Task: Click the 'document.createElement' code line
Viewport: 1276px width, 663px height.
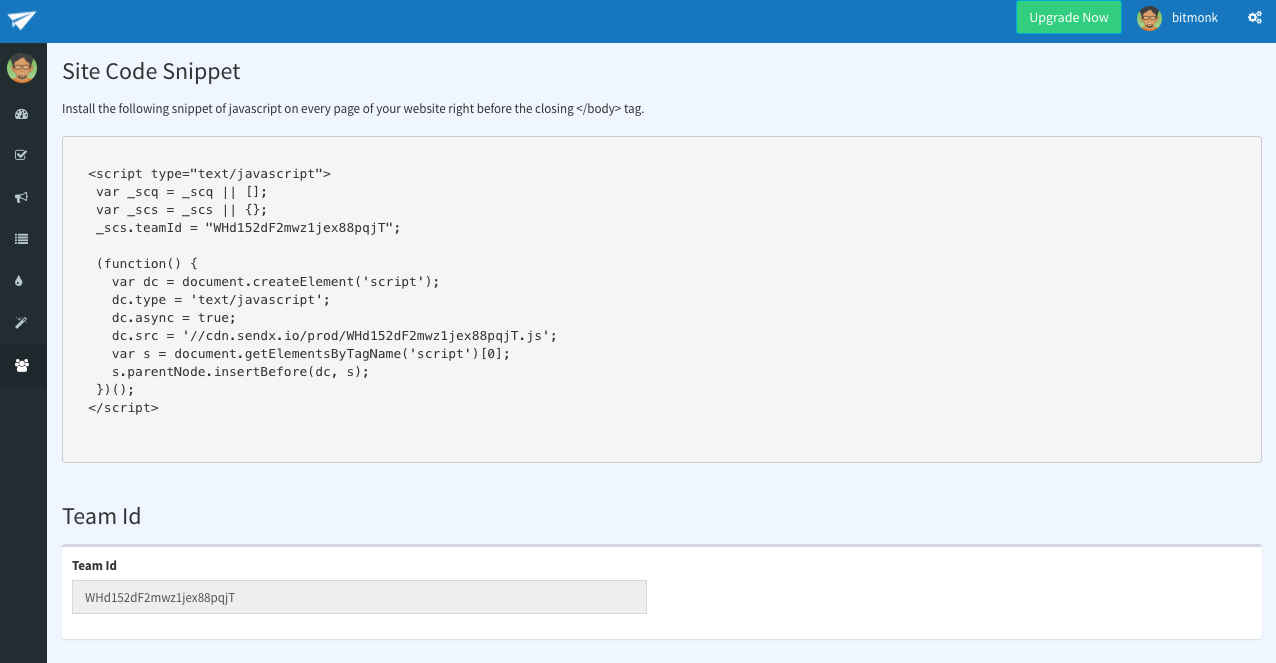Action: tap(276, 282)
